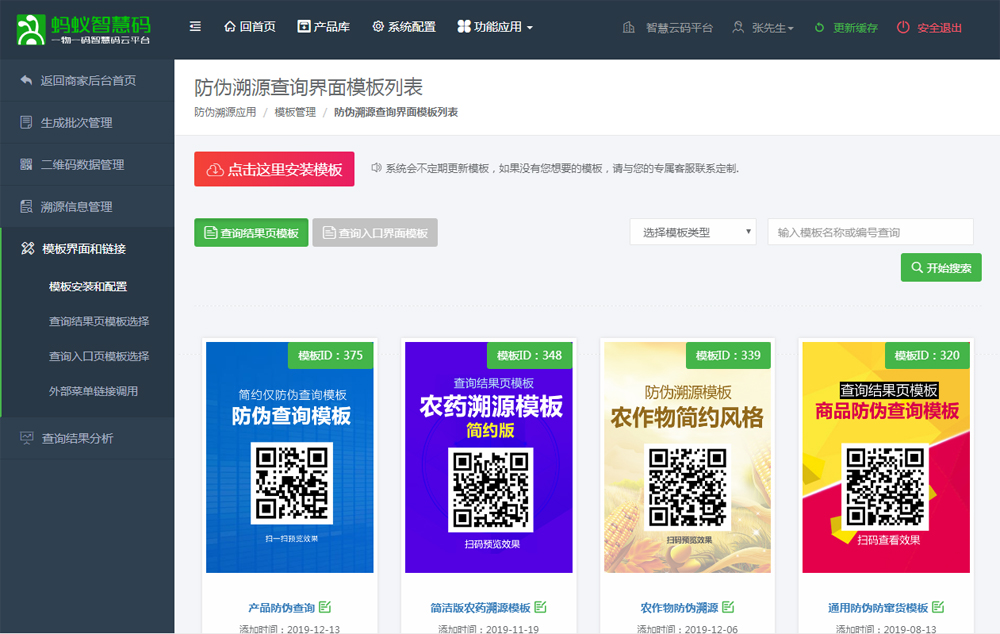Open 生成批次管理 in the sidebar
Viewport: 1000px width, 634px height.
[87, 122]
